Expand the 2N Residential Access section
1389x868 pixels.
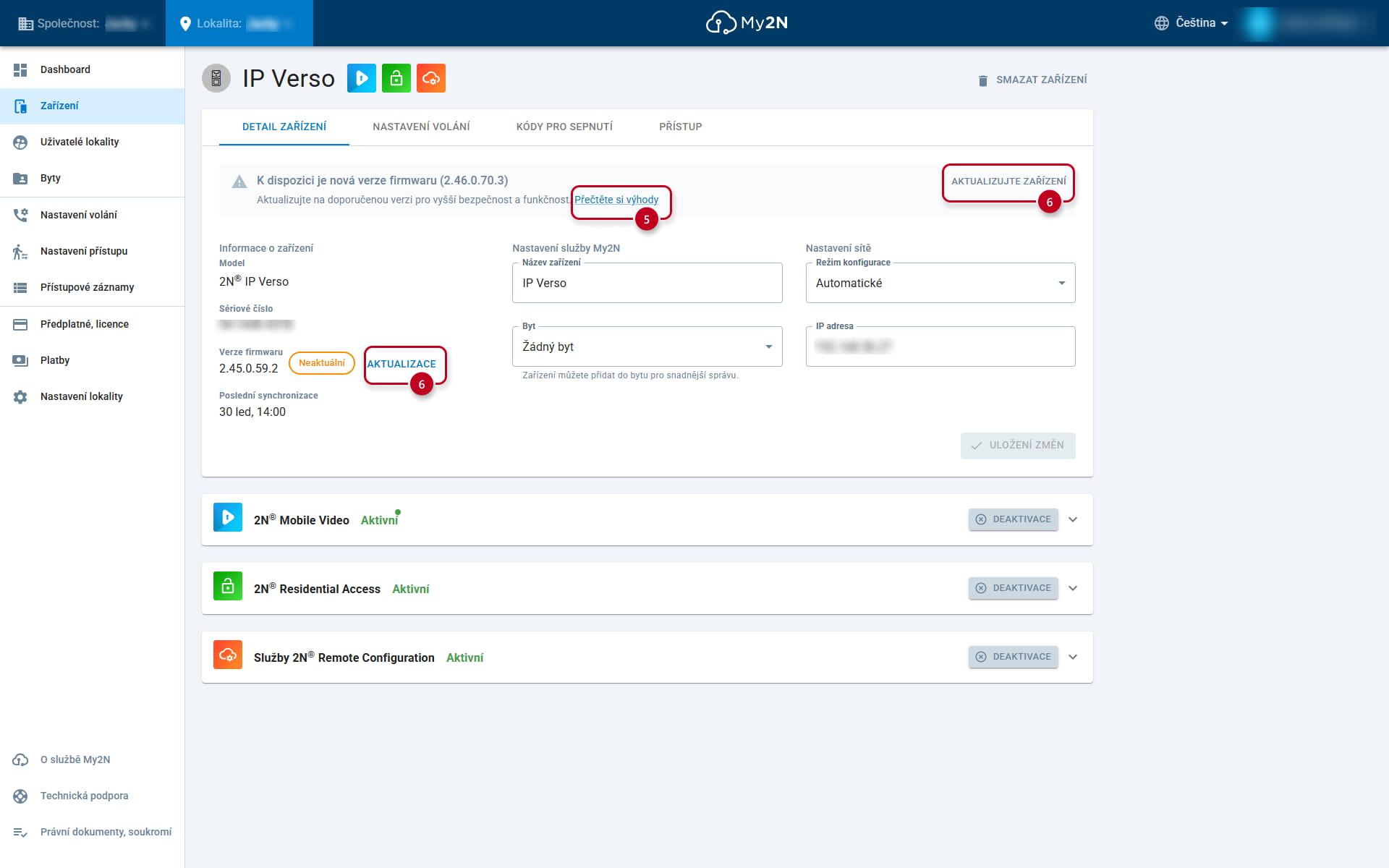pos(1073,588)
